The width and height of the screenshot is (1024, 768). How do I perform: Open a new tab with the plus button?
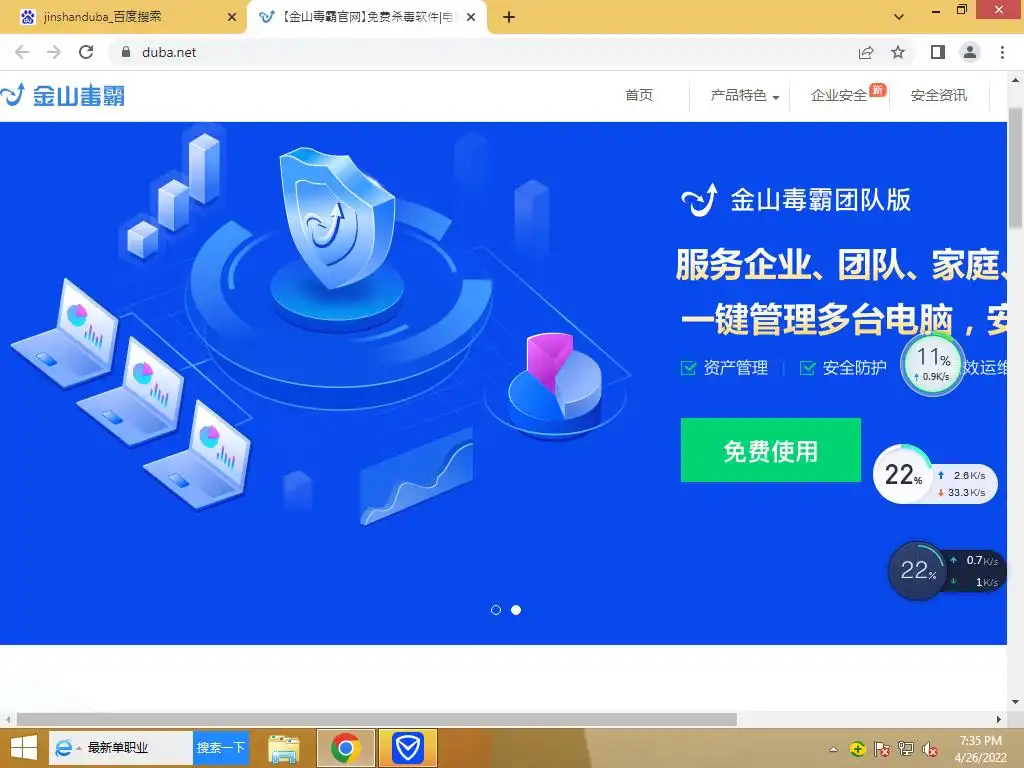[x=509, y=17]
